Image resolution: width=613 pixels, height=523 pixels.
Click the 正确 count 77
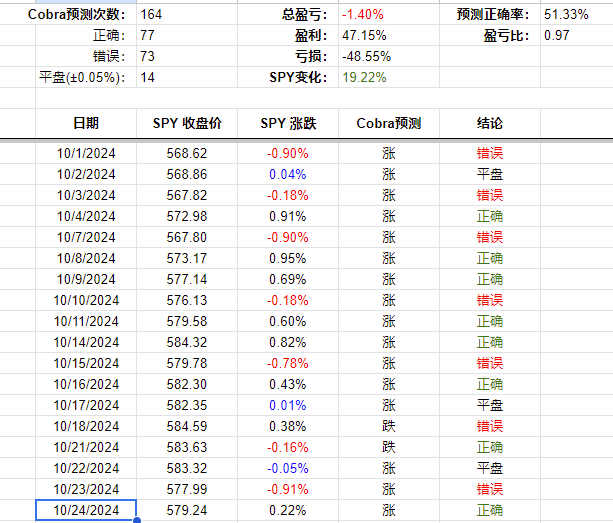pyautogui.click(x=147, y=36)
